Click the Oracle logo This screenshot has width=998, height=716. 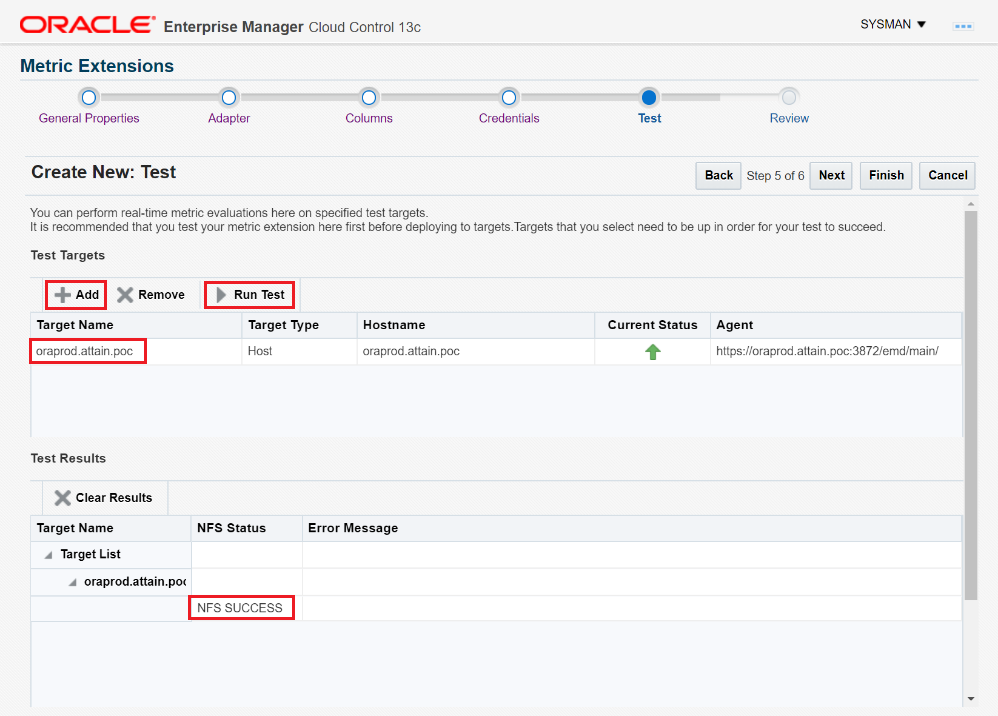[x=87, y=25]
